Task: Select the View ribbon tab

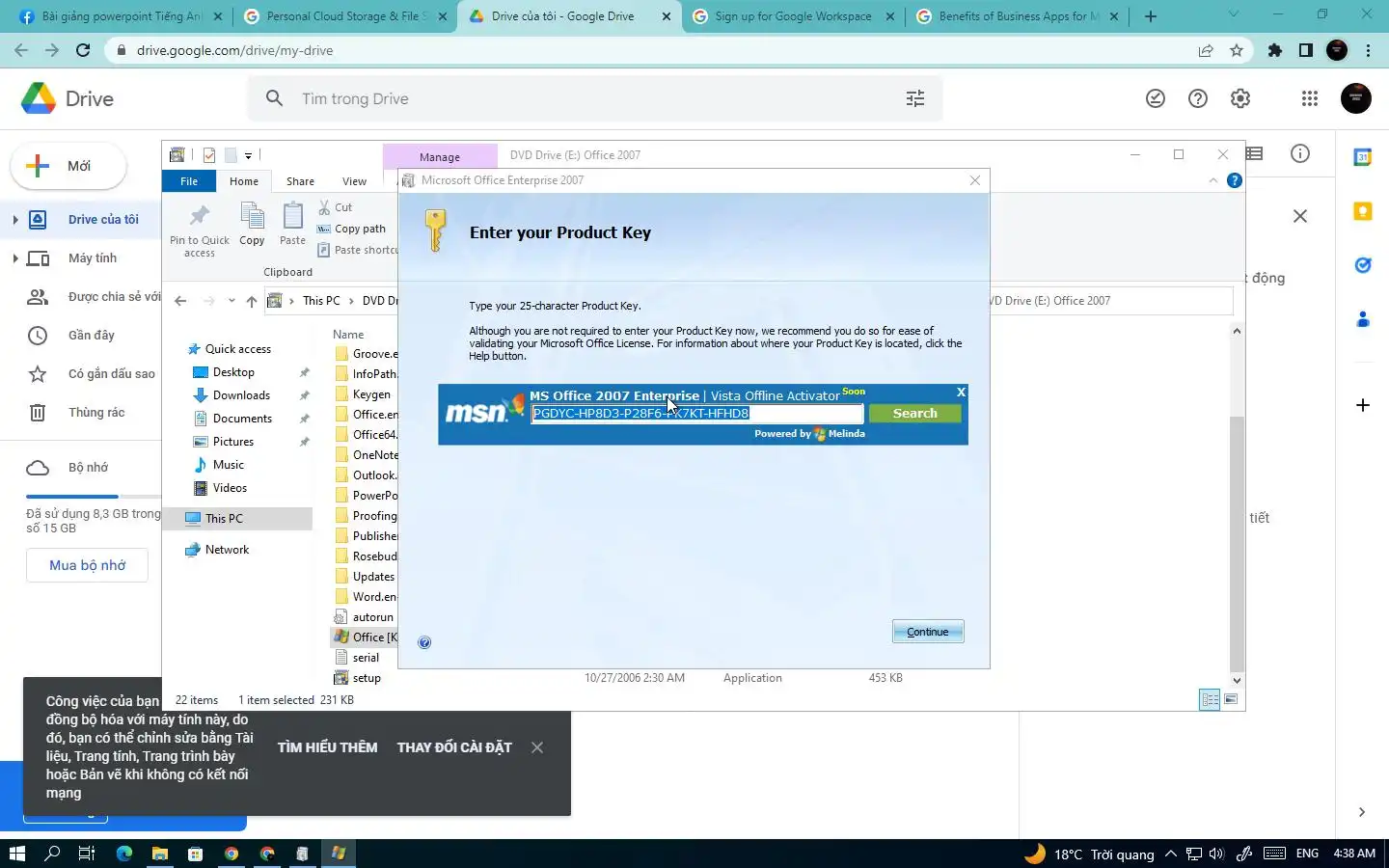Action: pos(355,181)
